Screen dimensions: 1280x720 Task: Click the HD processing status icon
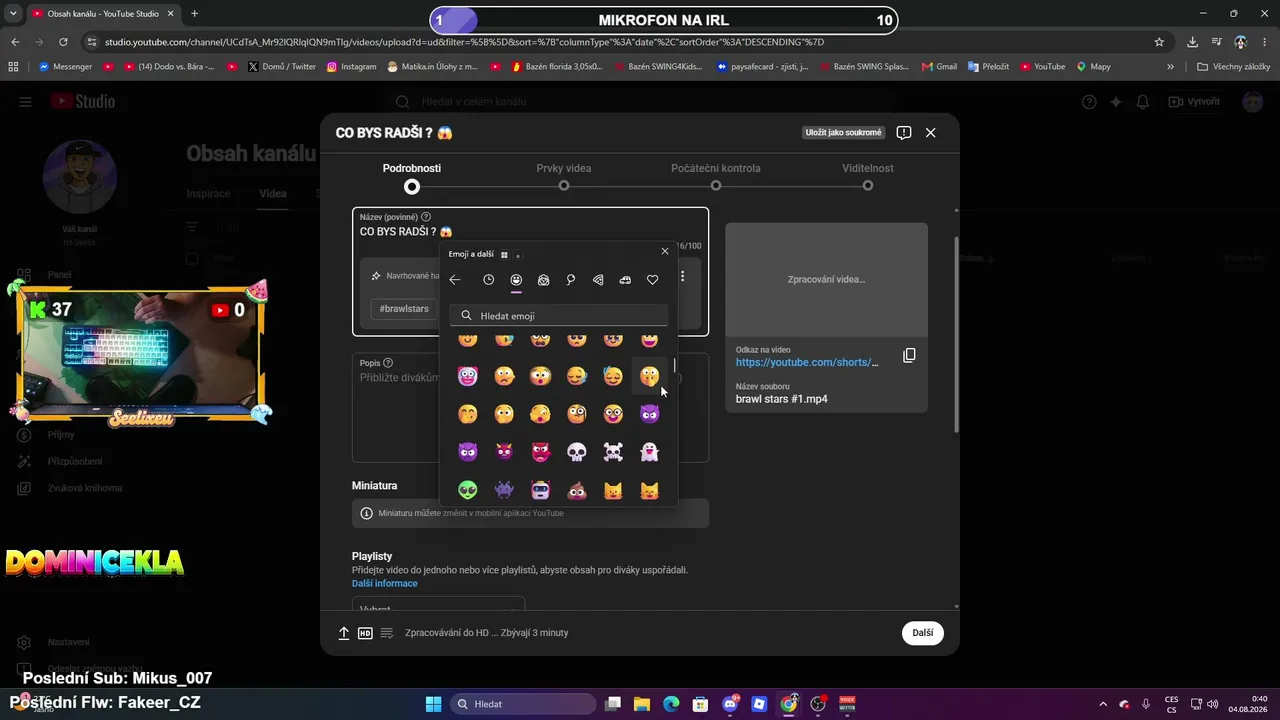click(365, 633)
